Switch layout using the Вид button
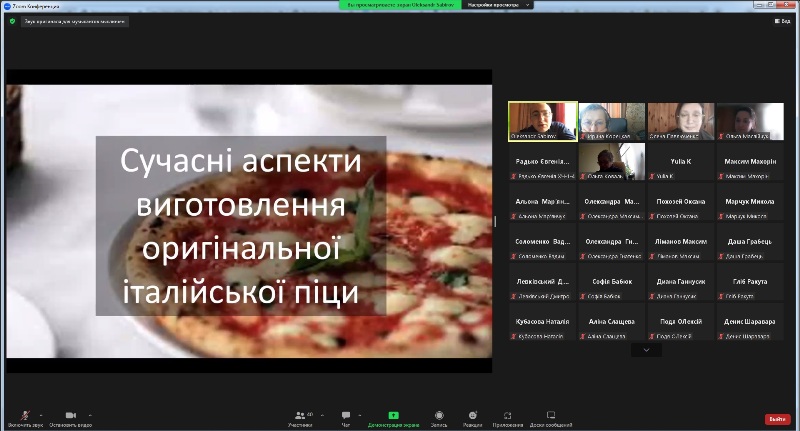800x431 pixels. tap(779, 20)
